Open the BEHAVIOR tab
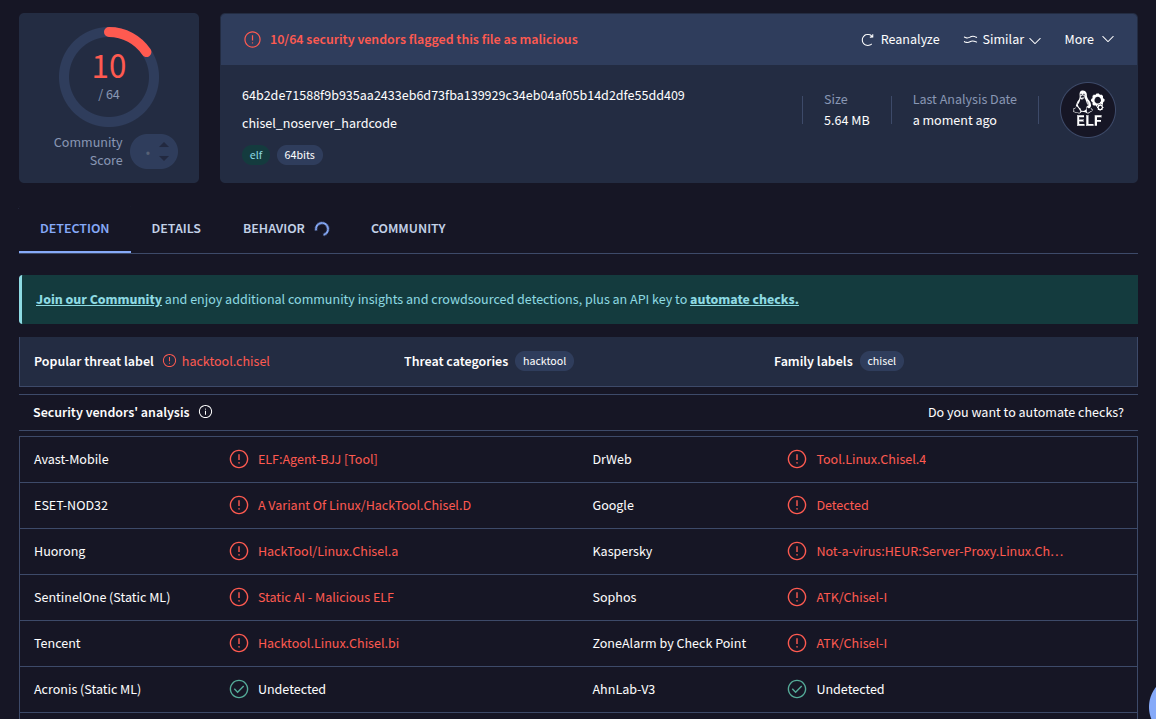The width and height of the screenshot is (1156, 719). click(x=274, y=229)
